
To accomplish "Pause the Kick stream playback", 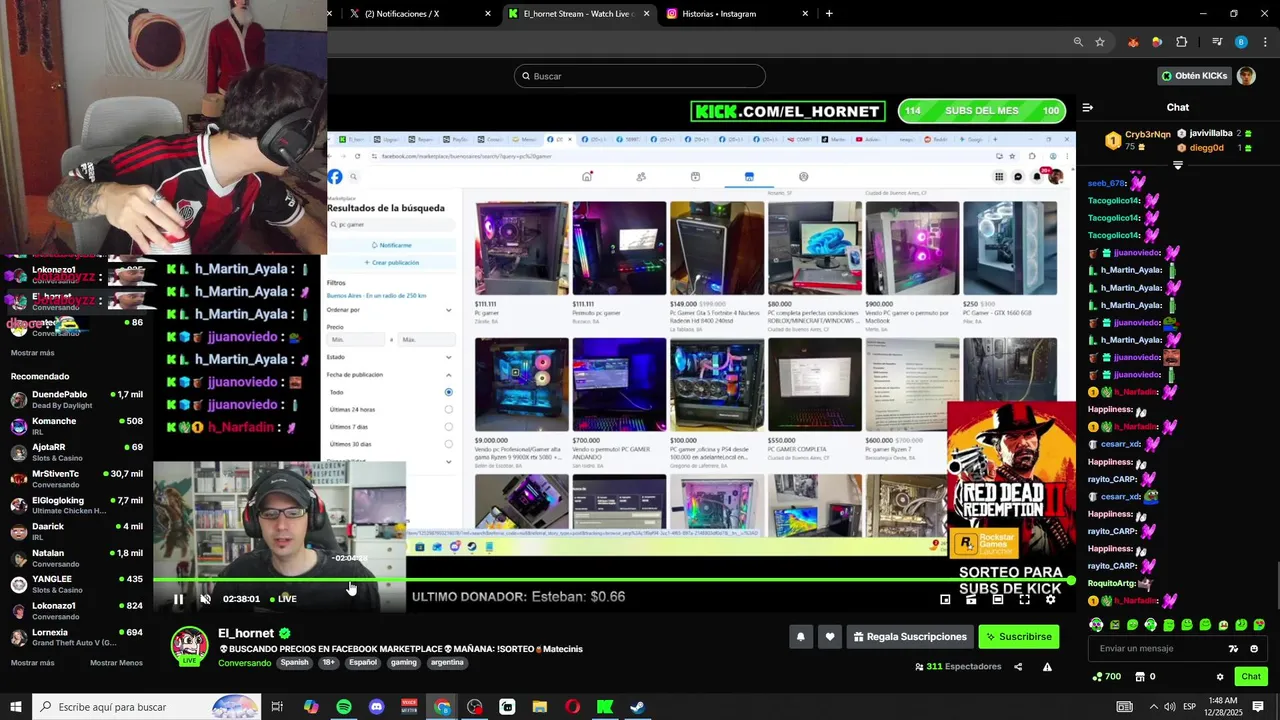I will pyautogui.click(x=178, y=599).
